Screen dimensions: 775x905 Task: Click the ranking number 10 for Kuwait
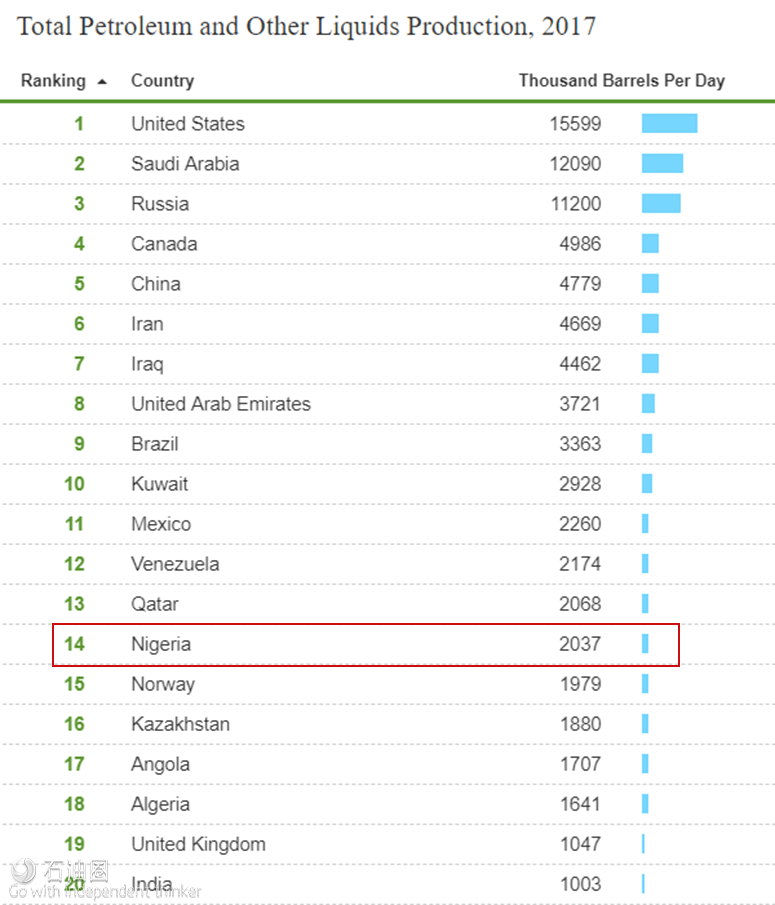(74, 484)
